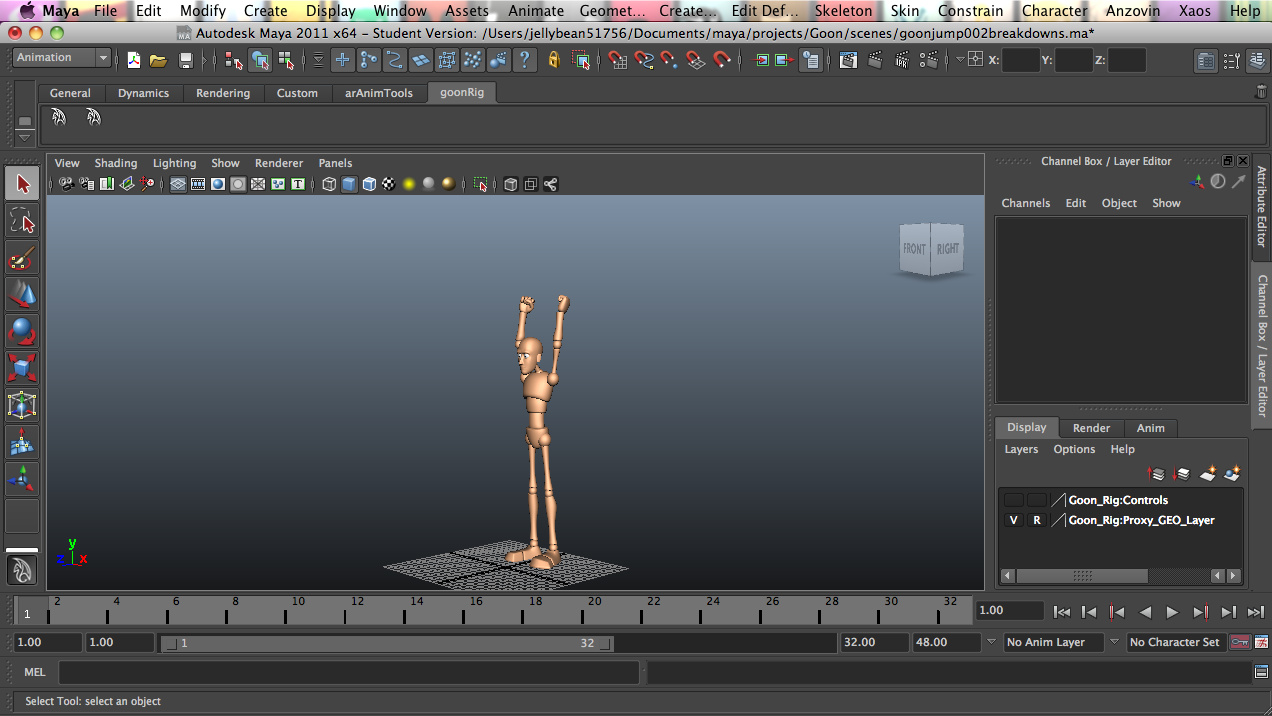Image resolution: width=1272 pixels, height=716 pixels.
Task: Click the select camera icon in panel toolbar
Action: (x=67, y=184)
